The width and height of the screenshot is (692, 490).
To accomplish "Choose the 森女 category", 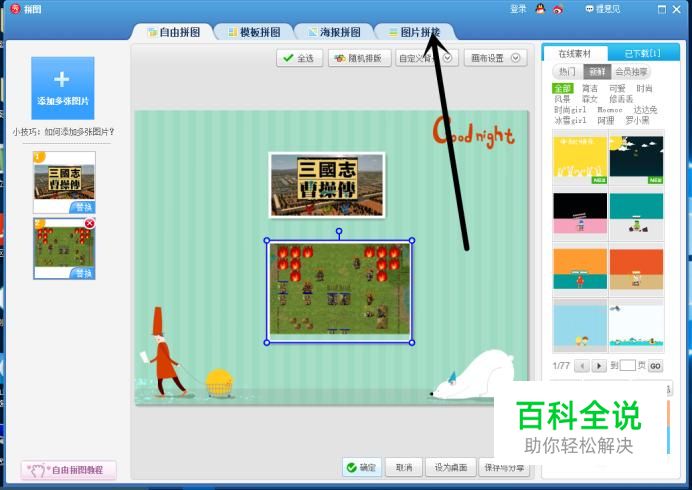I will tap(590, 99).
